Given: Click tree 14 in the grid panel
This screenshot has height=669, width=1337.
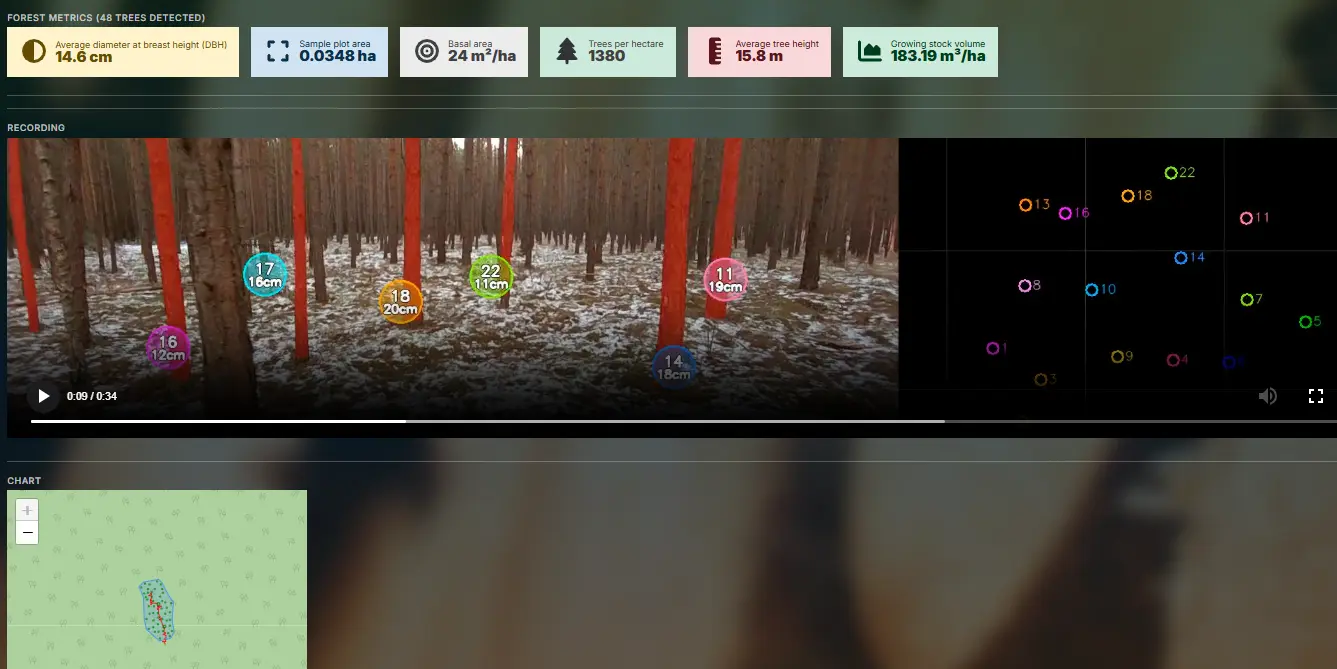Looking at the screenshot, I should tap(1179, 257).
